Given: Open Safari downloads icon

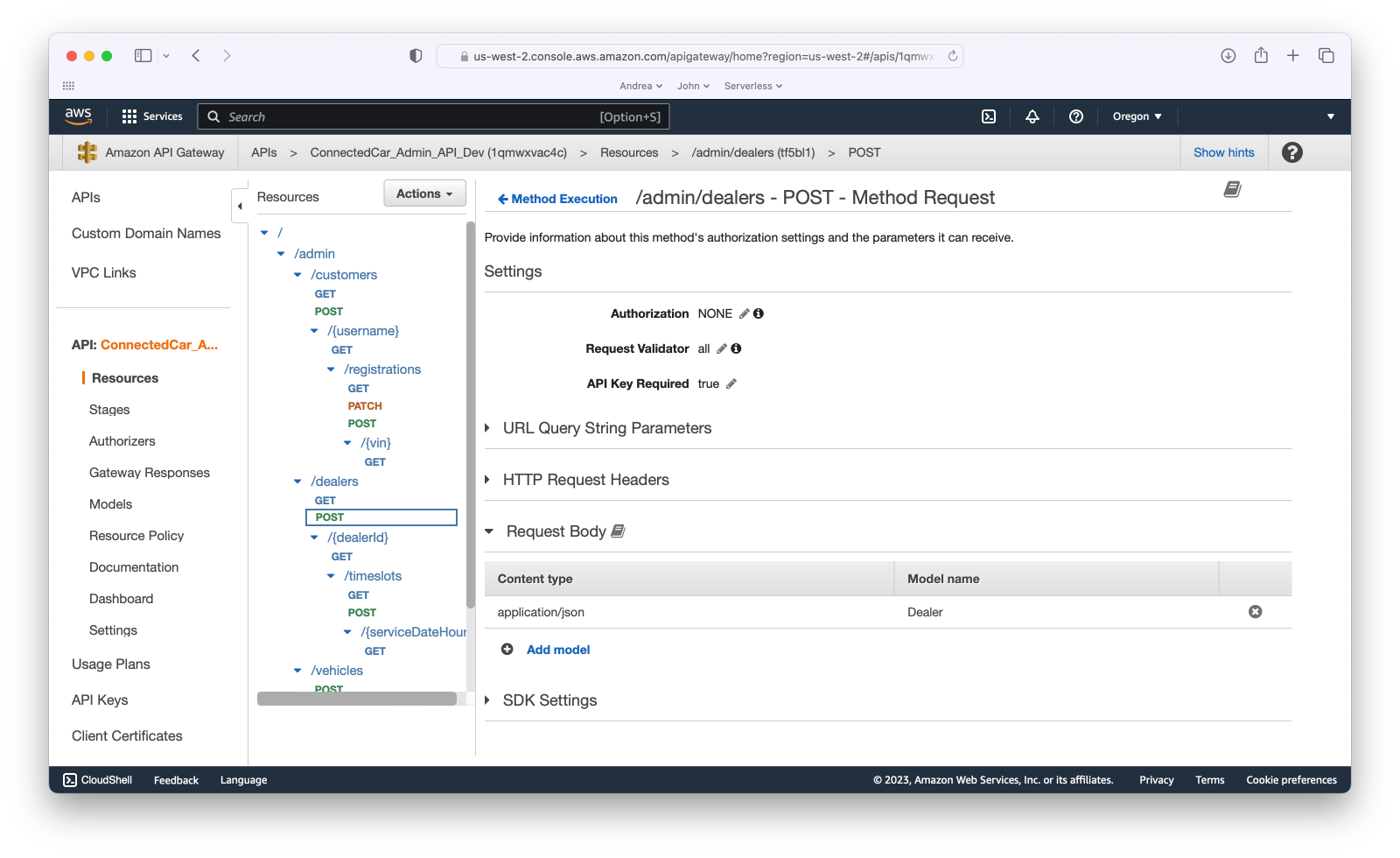Looking at the screenshot, I should [1228, 56].
